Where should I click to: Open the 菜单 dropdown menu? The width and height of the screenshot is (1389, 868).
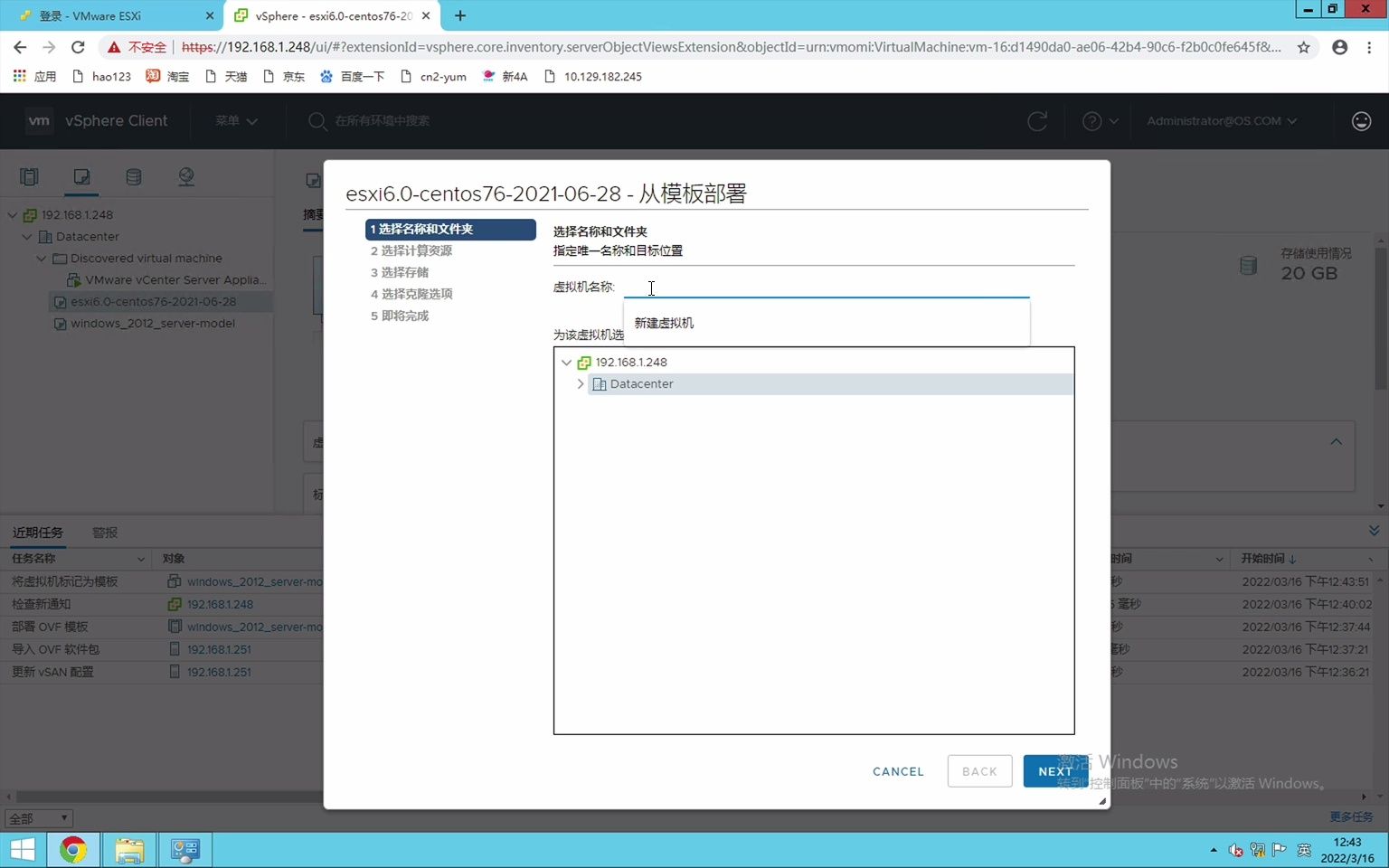click(x=236, y=121)
